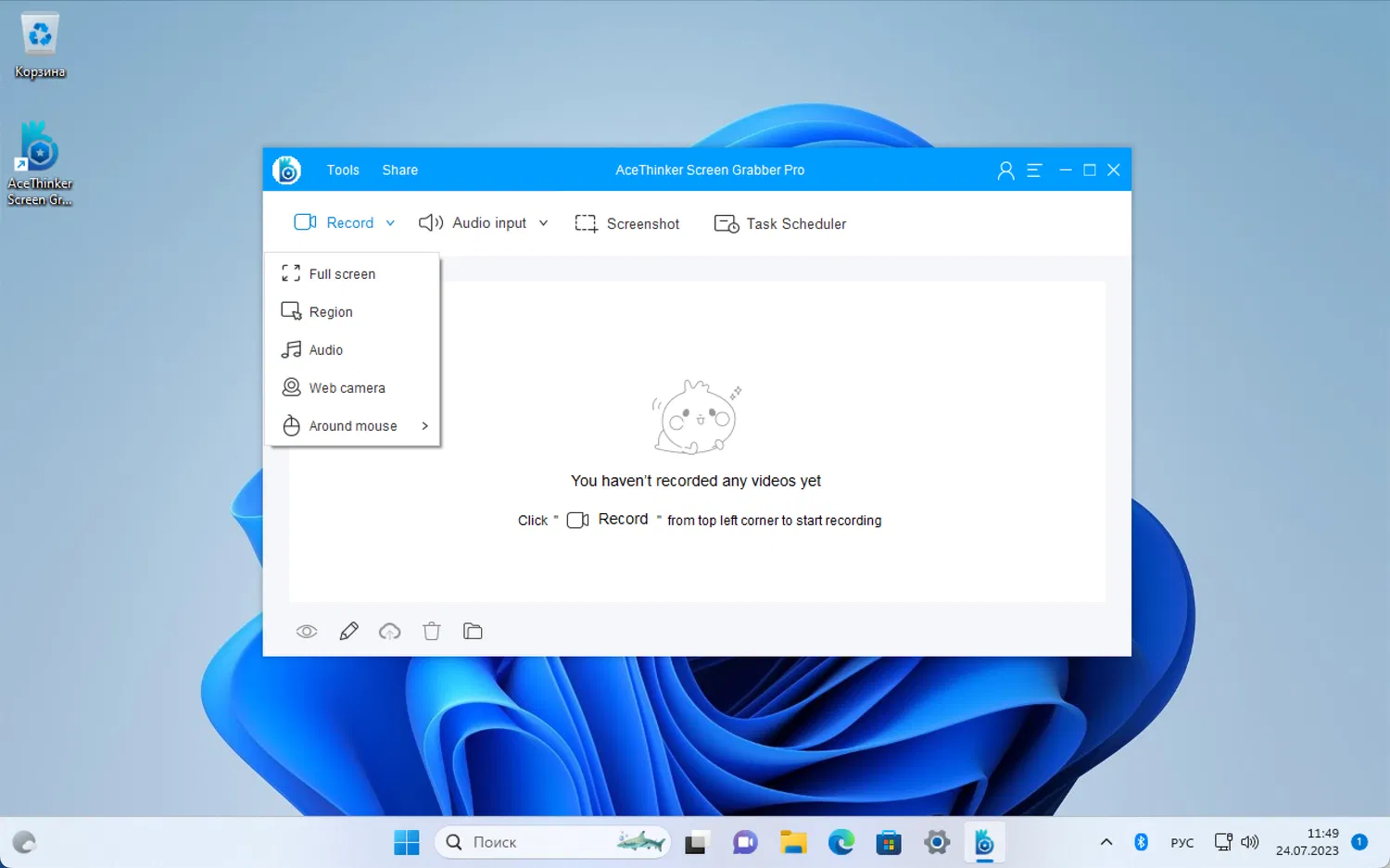Launch Microsoft Edge from the taskbar
The height and width of the screenshot is (868, 1390).
coord(841,843)
